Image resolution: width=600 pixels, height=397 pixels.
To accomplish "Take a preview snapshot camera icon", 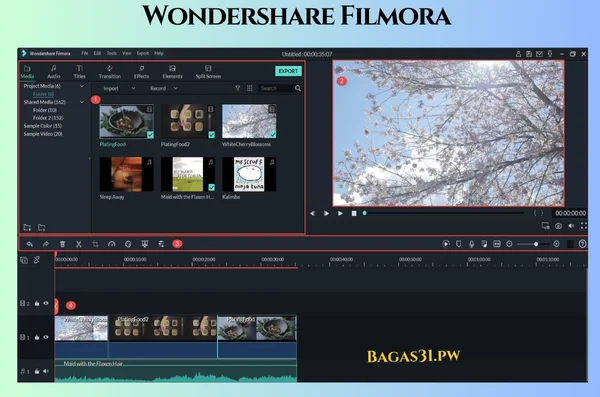I will [x=558, y=226].
